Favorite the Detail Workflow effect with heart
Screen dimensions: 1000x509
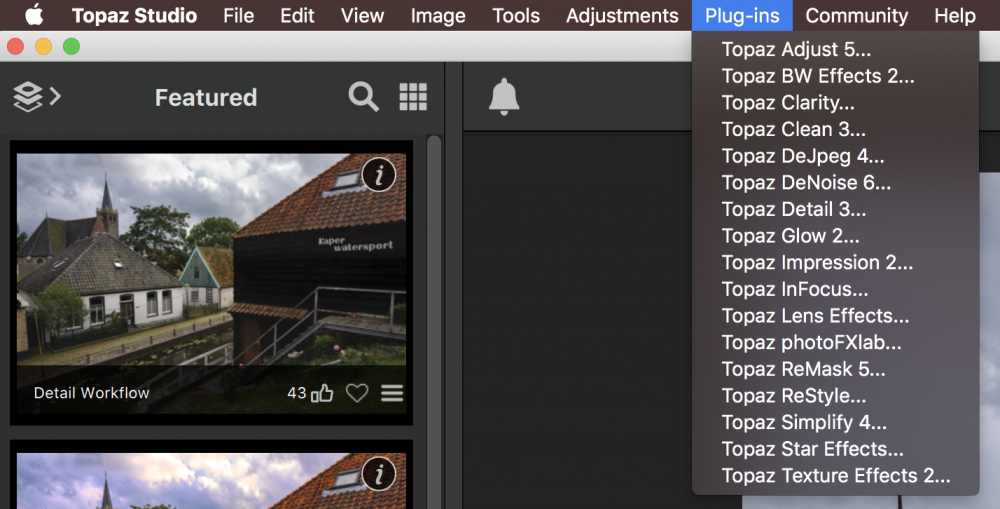click(357, 393)
